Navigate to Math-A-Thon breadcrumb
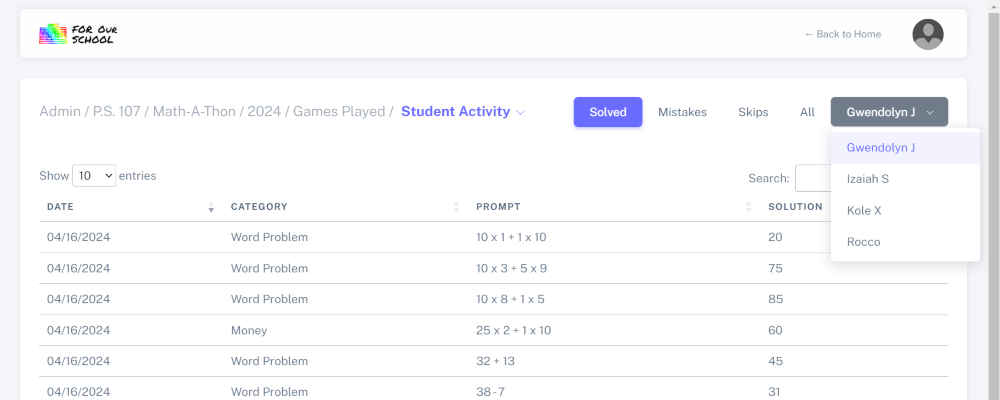This screenshot has height=400, width=1000. tap(194, 112)
